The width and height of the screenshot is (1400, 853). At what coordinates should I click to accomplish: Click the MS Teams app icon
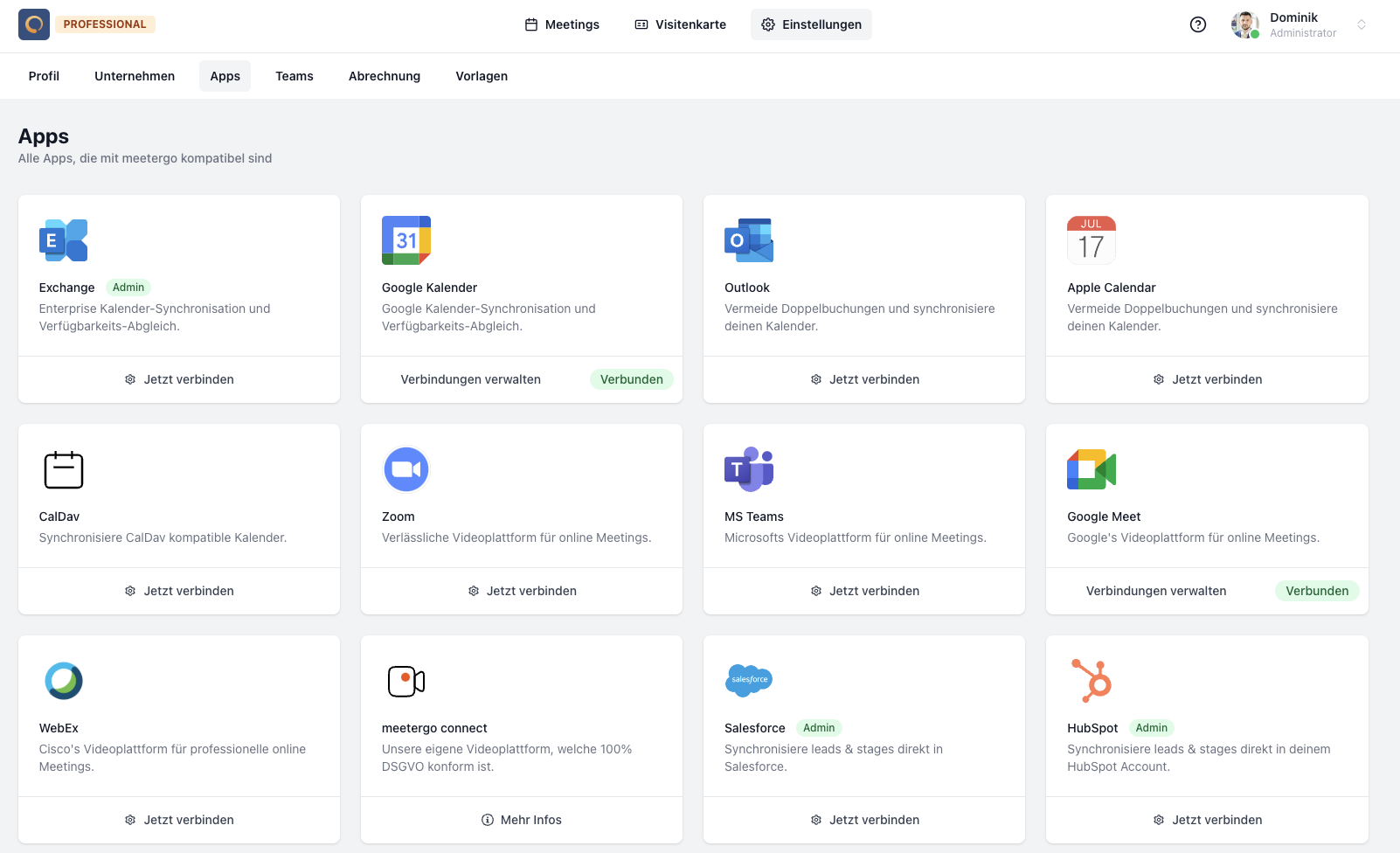coord(749,469)
